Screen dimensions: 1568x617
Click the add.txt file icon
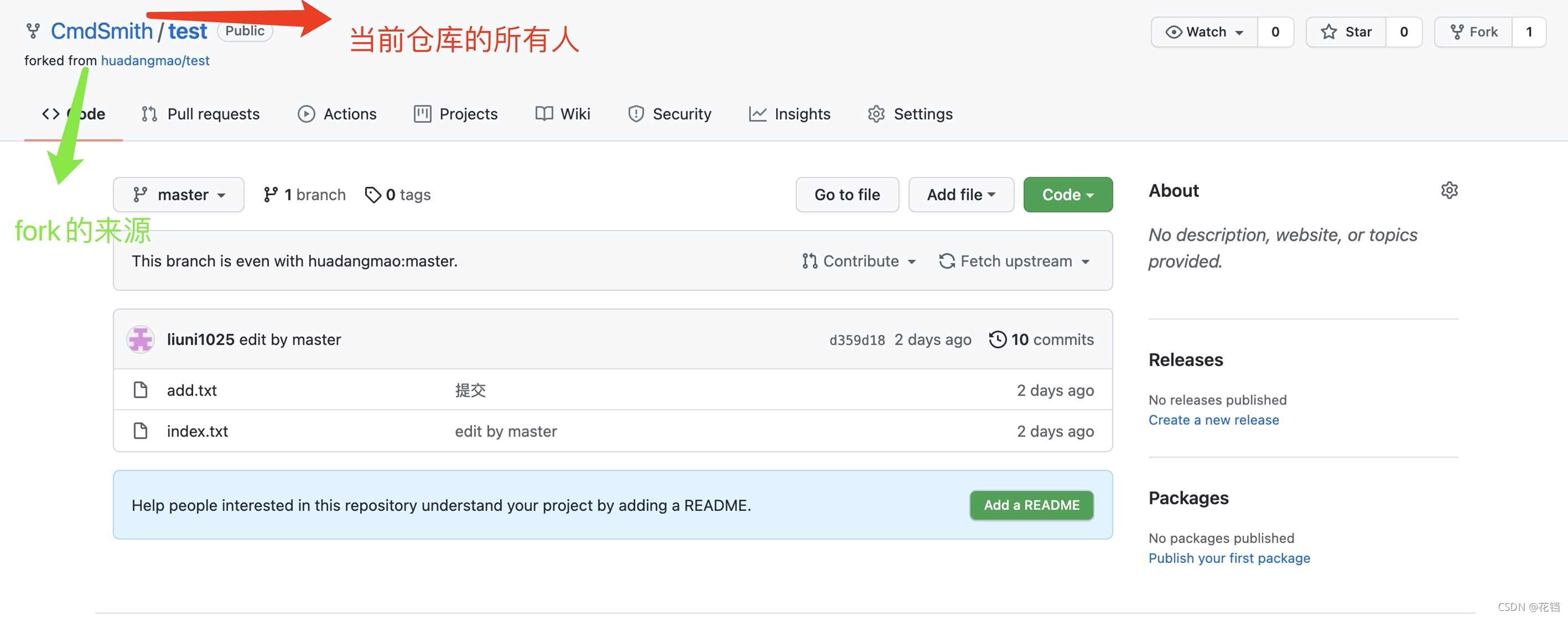point(141,390)
